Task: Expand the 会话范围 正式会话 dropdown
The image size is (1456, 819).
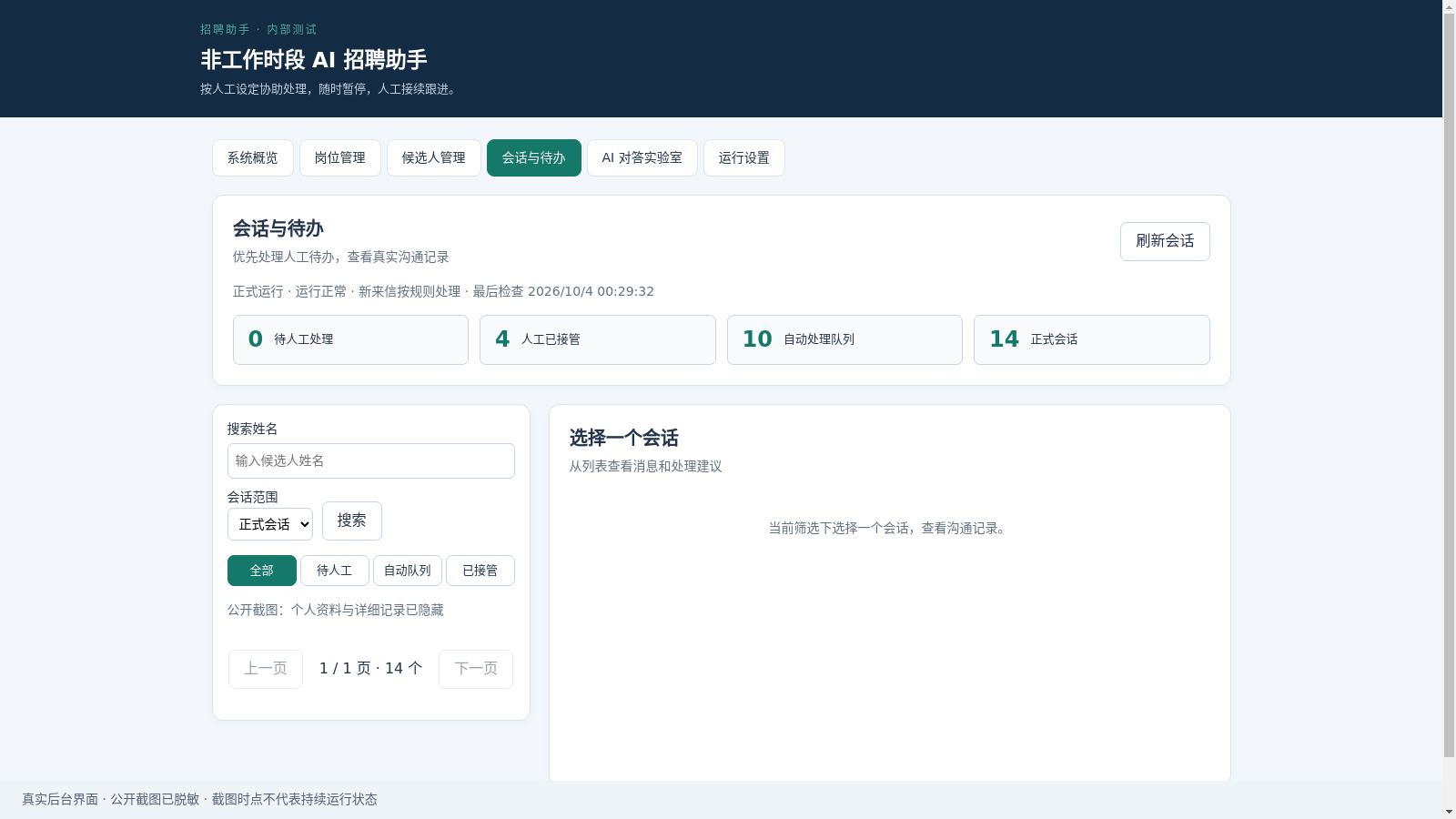Action: click(x=270, y=524)
